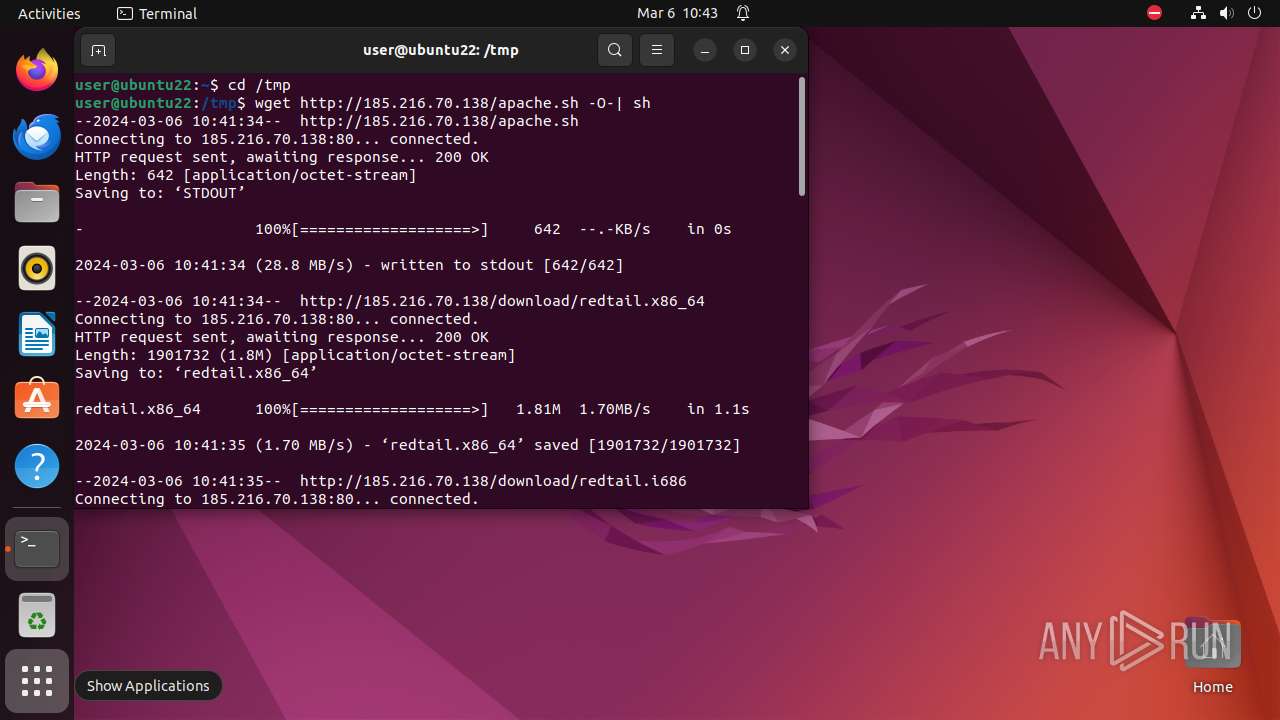Open the clock calendar at Mar 6 10:43
Viewport: 1280px width, 720px height.
[x=677, y=13]
